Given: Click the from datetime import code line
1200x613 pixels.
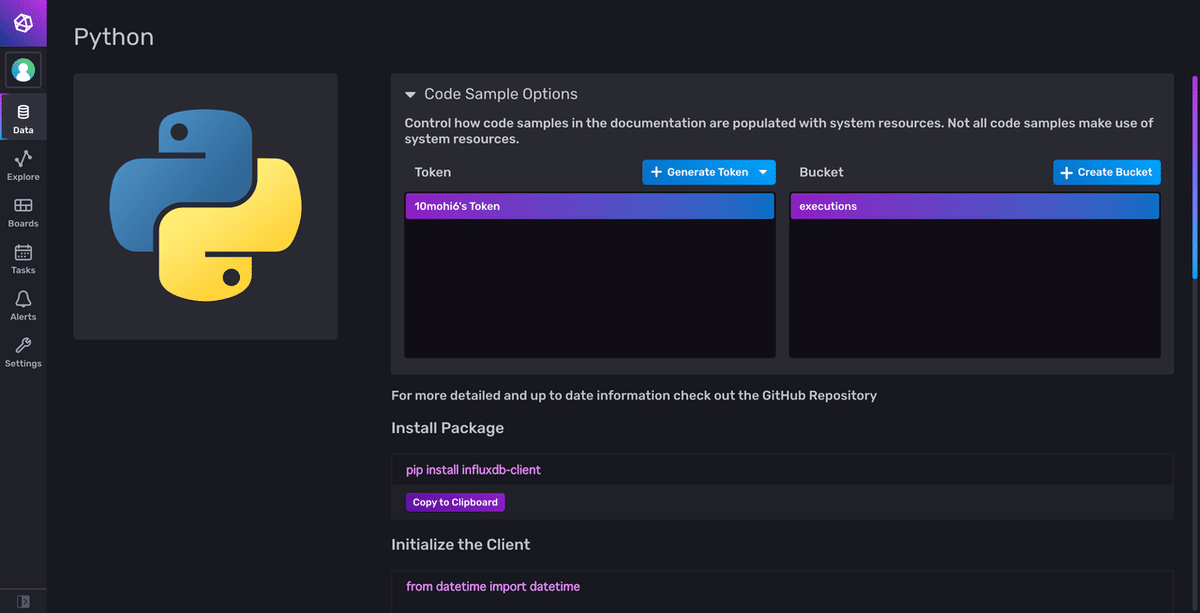Looking at the screenshot, I should 493,586.
